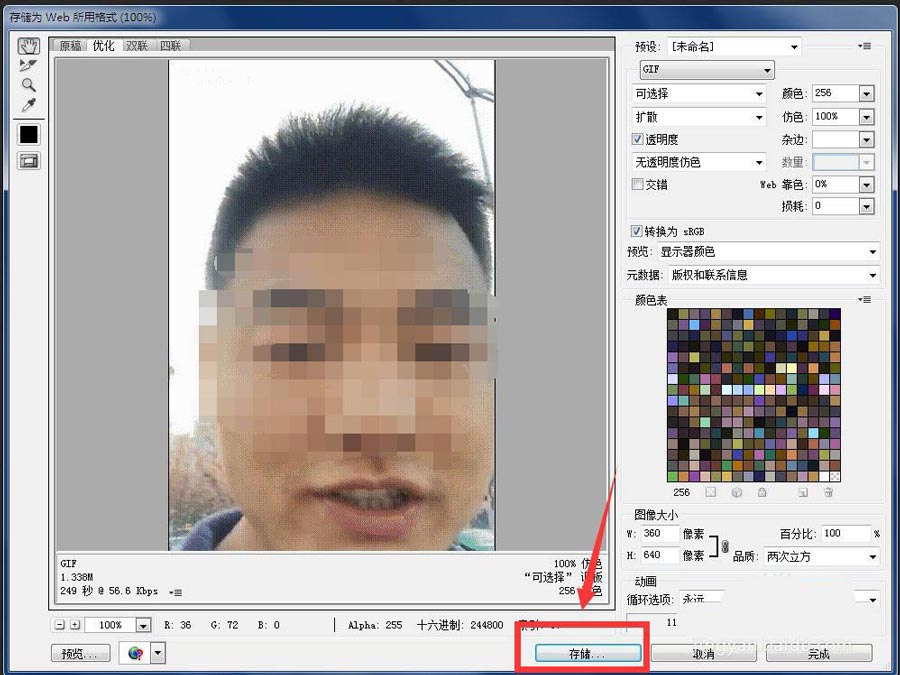Click the 完成 done button
The image size is (900, 675).
(819, 652)
